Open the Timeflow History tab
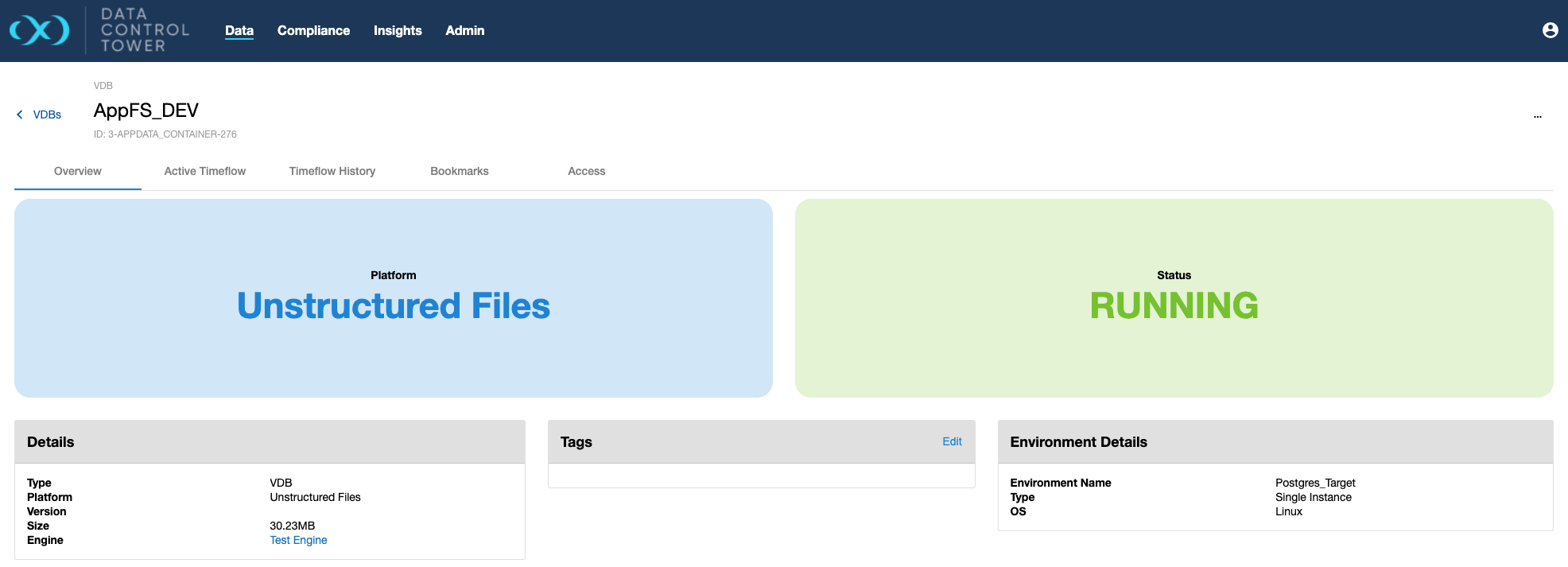The height and width of the screenshot is (567, 1568). point(332,171)
